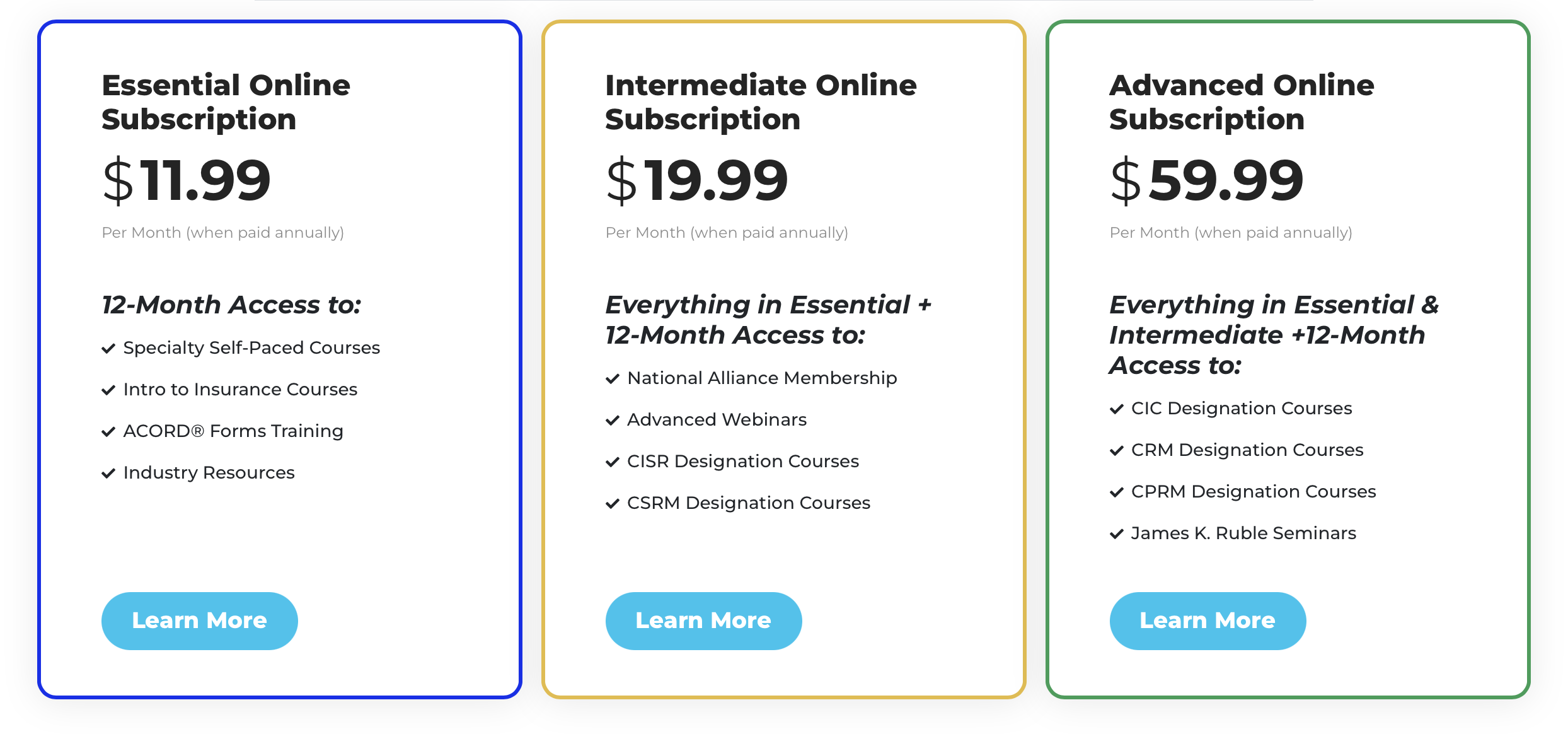Image resolution: width=1568 pixels, height=734 pixels.
Task: Click checkmark icon beside Intro to Insurance Courses
Action: coord(108,390)
